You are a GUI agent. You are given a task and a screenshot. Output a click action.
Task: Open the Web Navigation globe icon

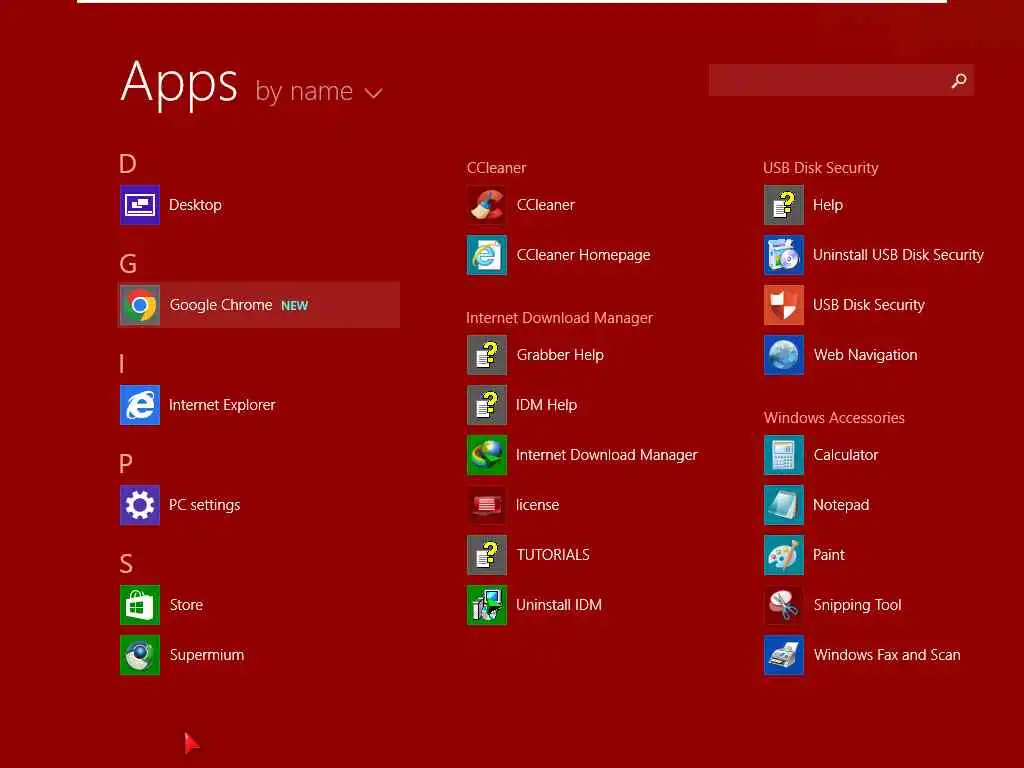[x=784, y=355]
